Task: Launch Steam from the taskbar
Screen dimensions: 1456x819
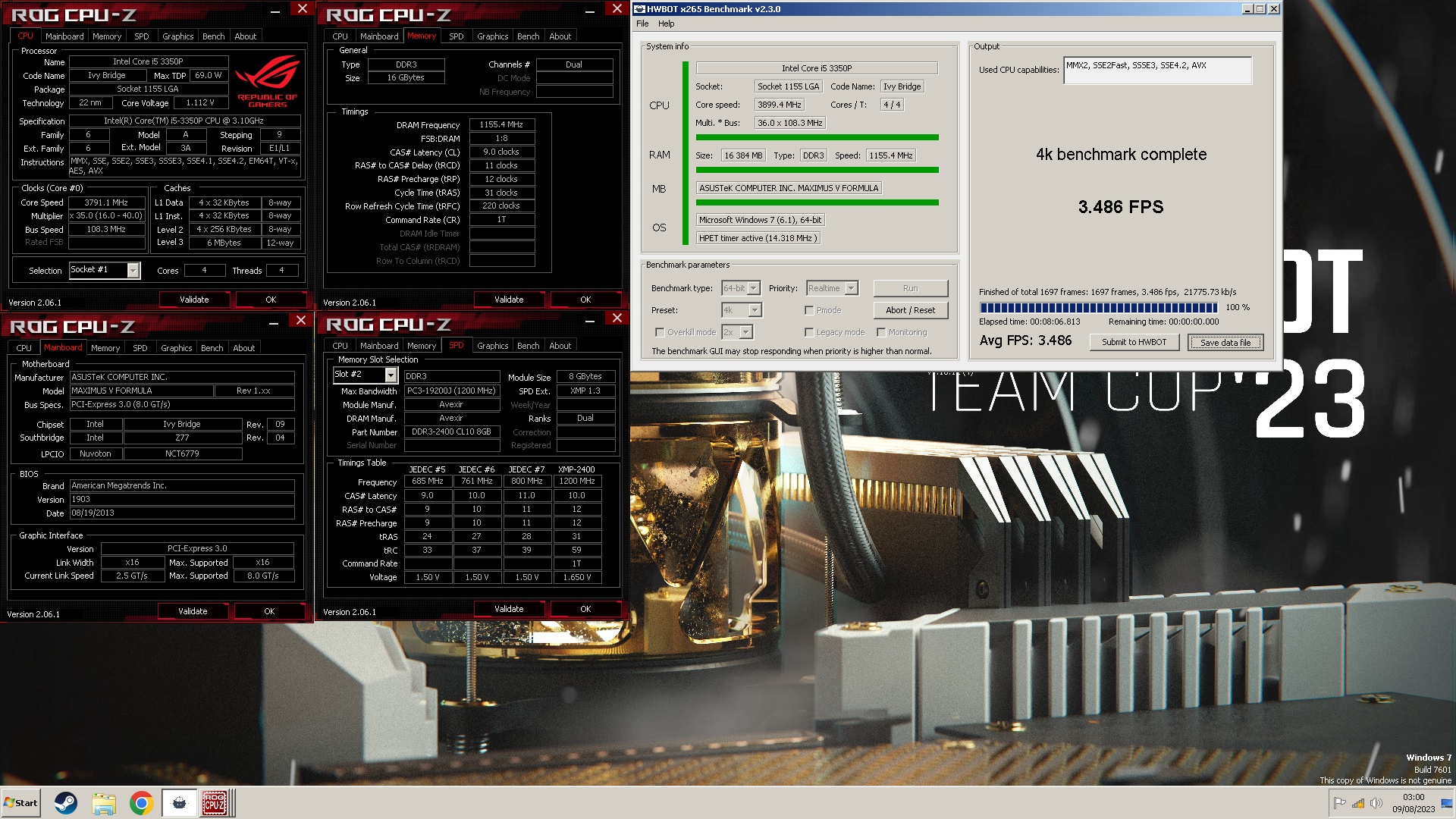Action: 66,803
